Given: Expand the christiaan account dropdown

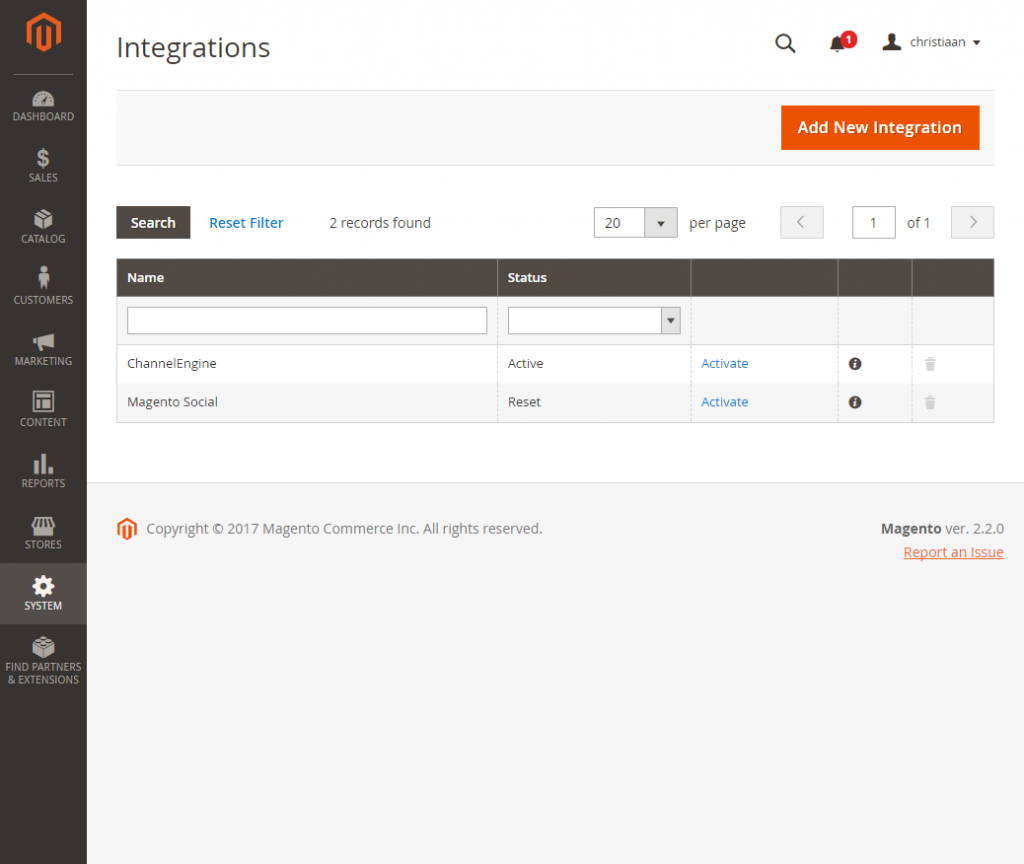Looking at the screenshot, I should [x=932, y=42].
